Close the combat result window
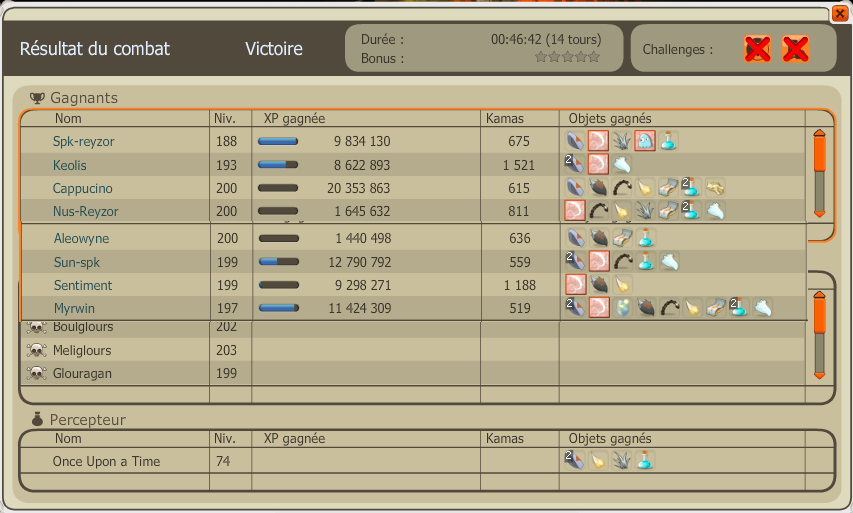This screenshot has height=513, width=853. point(840,14)
